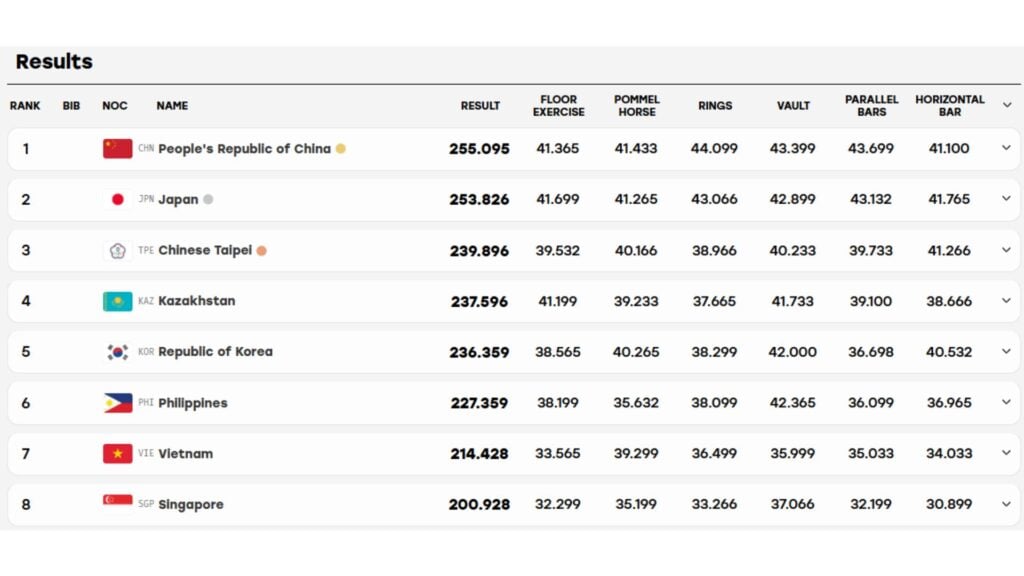Viewport: 1024px width, 576px height.
Task: Click the Philippines flag icon
Action: click(x=118, y=403)
